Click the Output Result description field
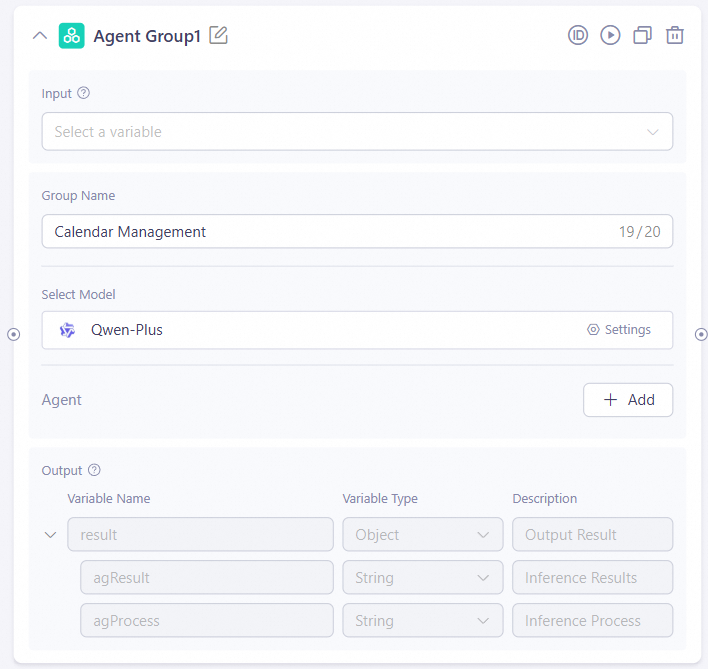Image resolution: width=708 pixels, height=669 pixels. tap(592, 534)
